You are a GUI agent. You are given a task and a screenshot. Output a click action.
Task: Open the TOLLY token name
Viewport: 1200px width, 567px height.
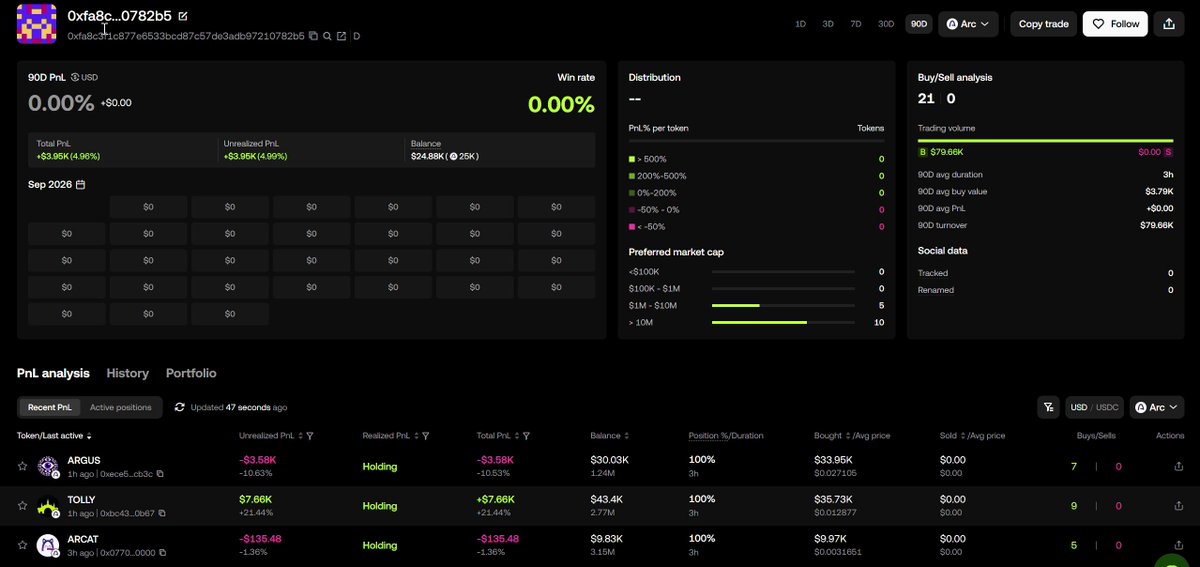click(83, 500)
